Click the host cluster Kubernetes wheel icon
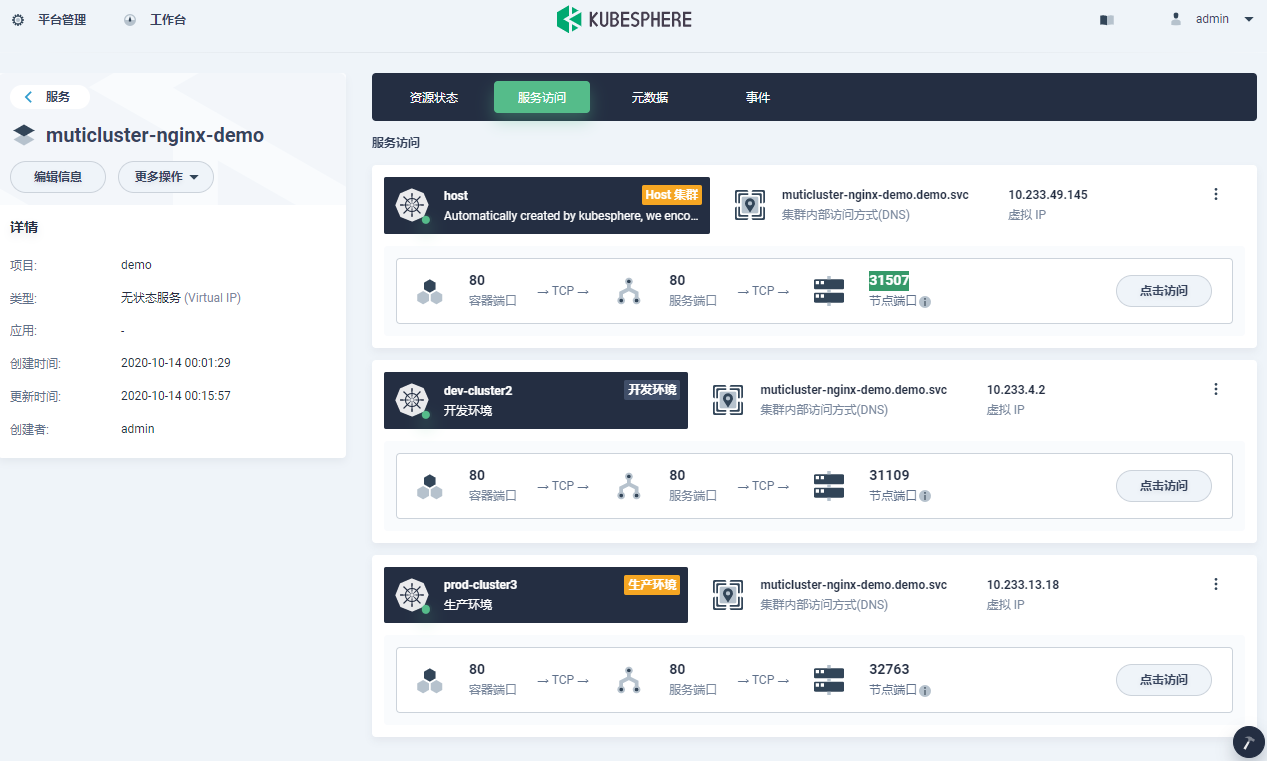1267x761 pixels. click(412, 205)
